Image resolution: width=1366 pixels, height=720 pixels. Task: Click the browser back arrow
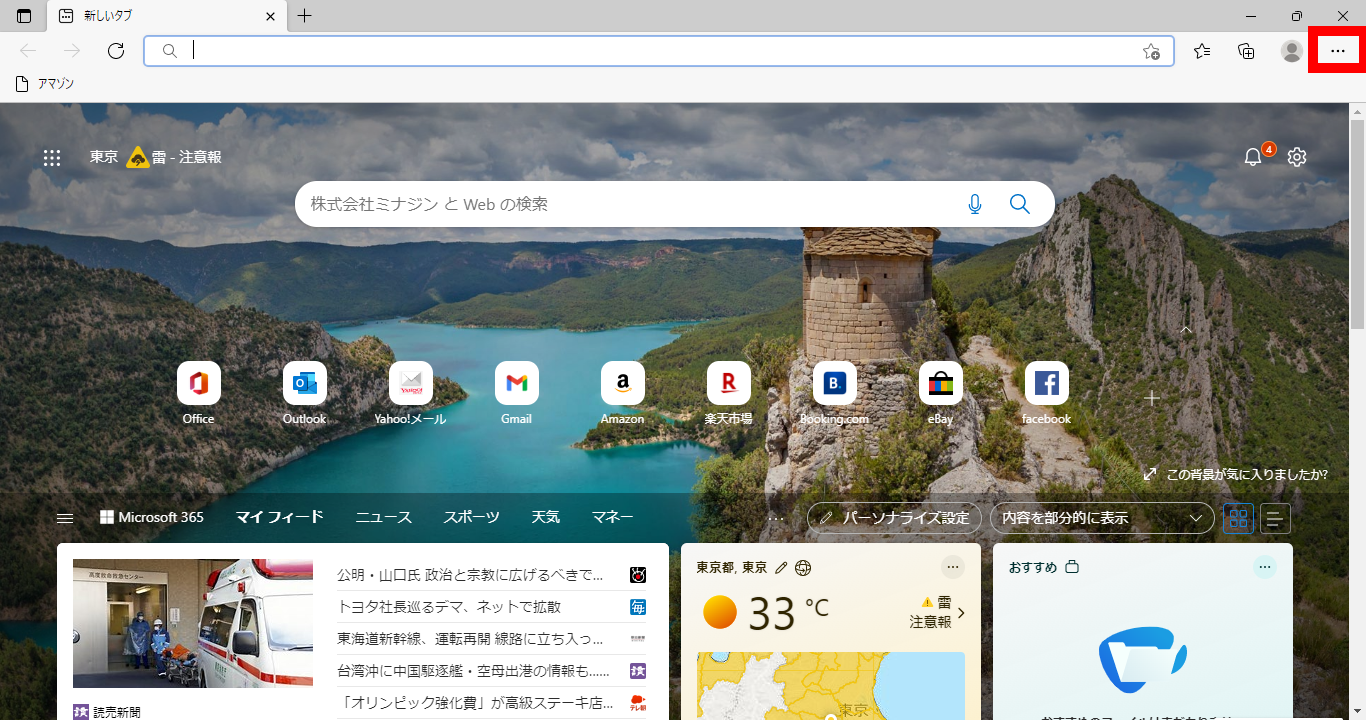coord(28,51)
